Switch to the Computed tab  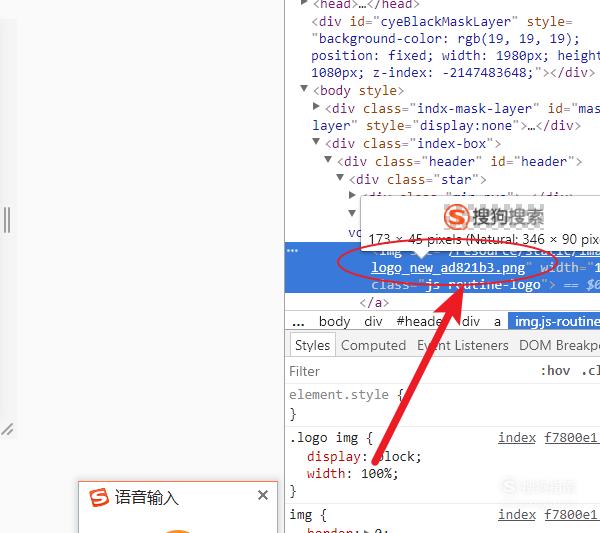tap(373, 345)
